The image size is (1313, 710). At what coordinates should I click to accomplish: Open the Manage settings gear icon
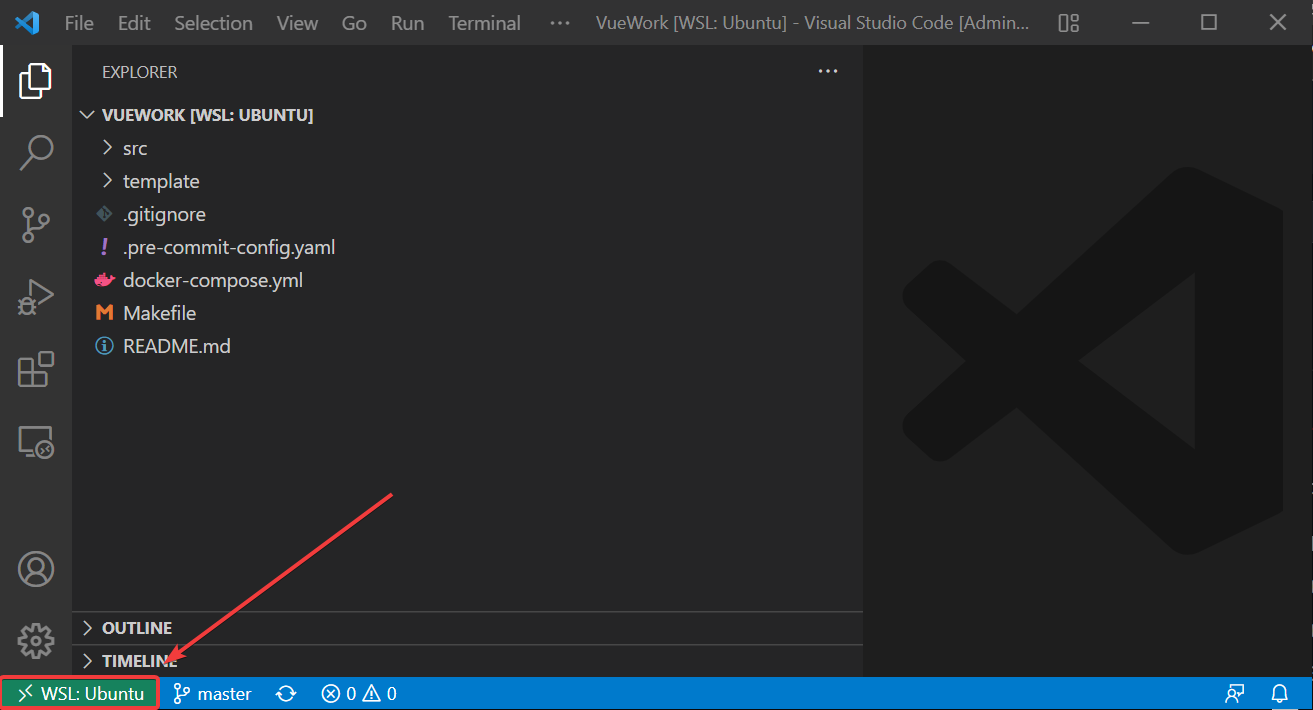coord(36,640)
